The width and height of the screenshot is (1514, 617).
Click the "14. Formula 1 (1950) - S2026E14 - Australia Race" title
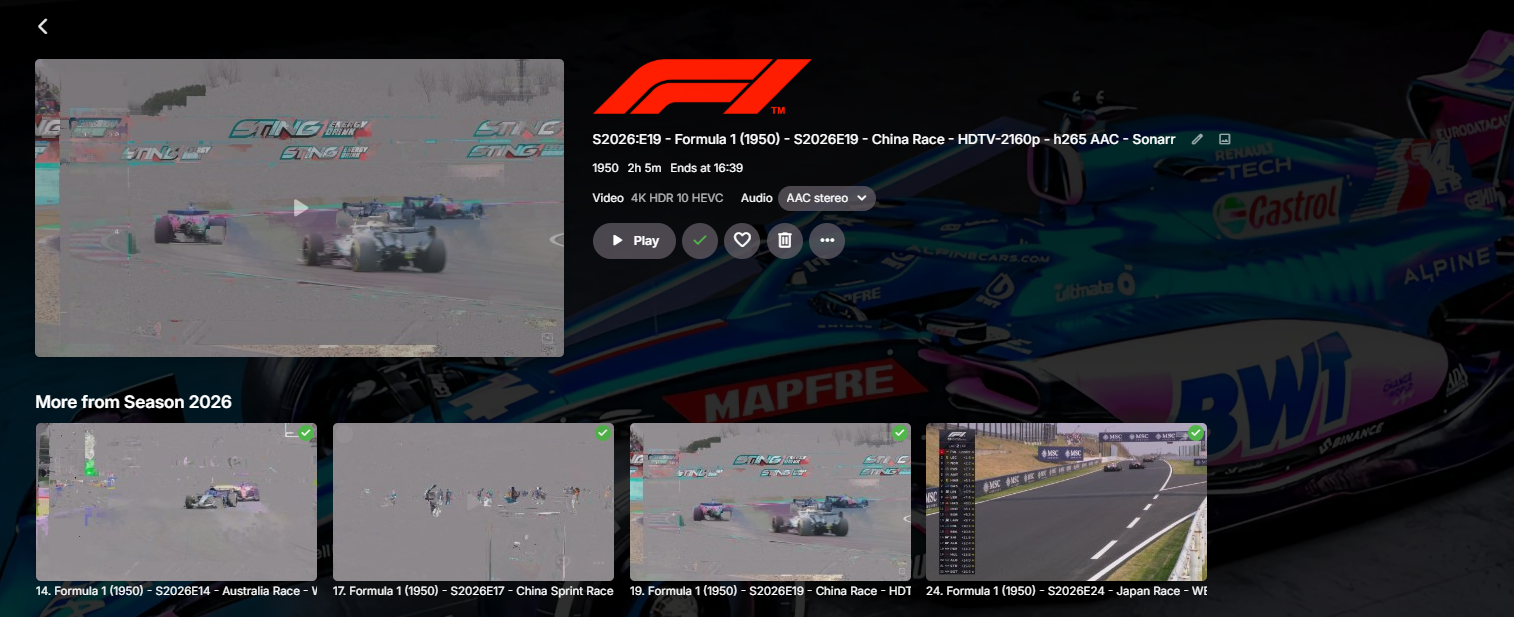coord(176,591)
